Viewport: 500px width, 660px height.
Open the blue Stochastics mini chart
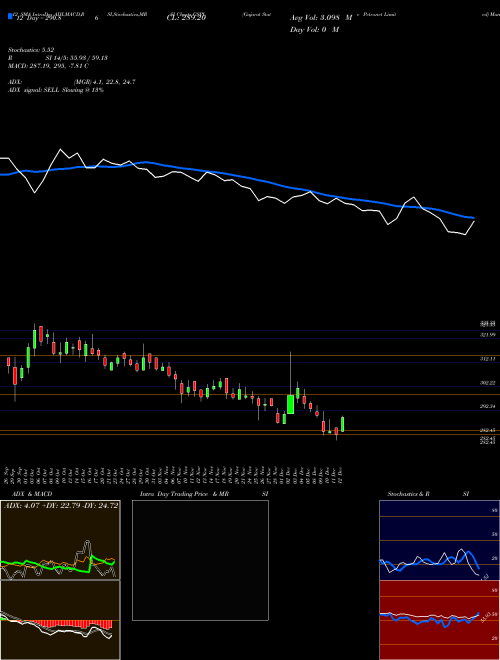point(439,540)
